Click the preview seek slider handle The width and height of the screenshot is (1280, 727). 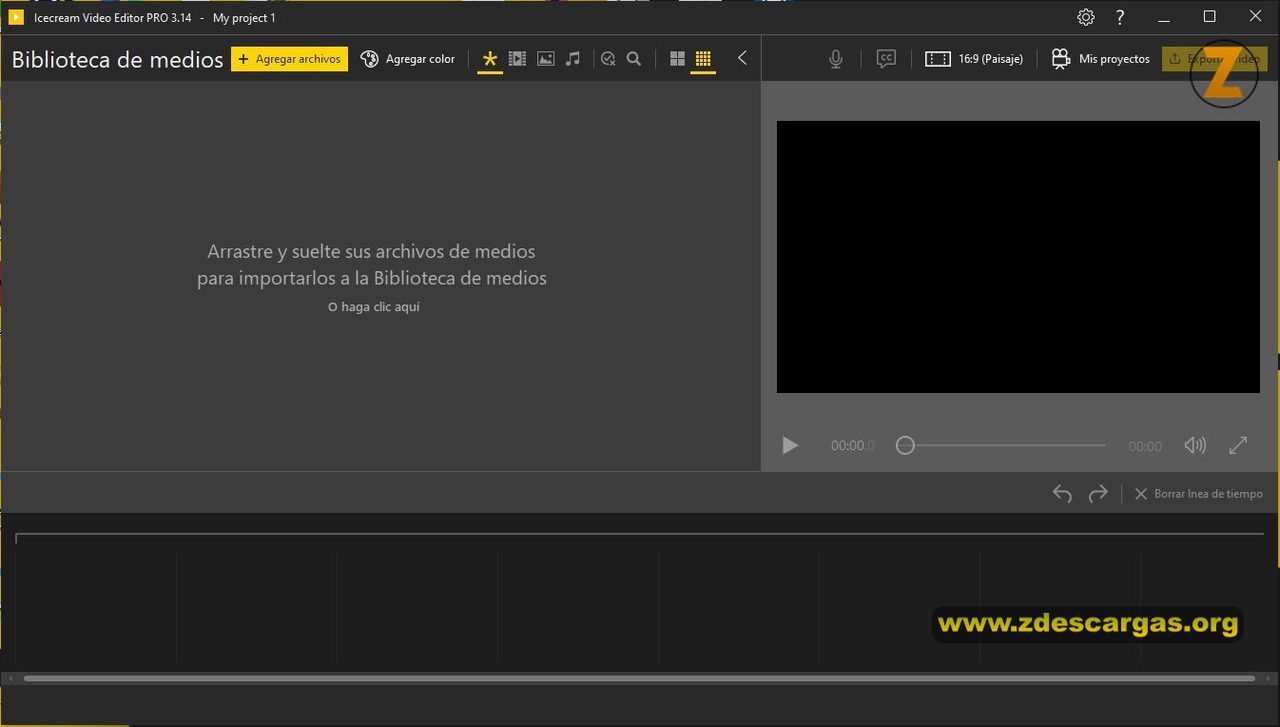(x=905, y=446)
